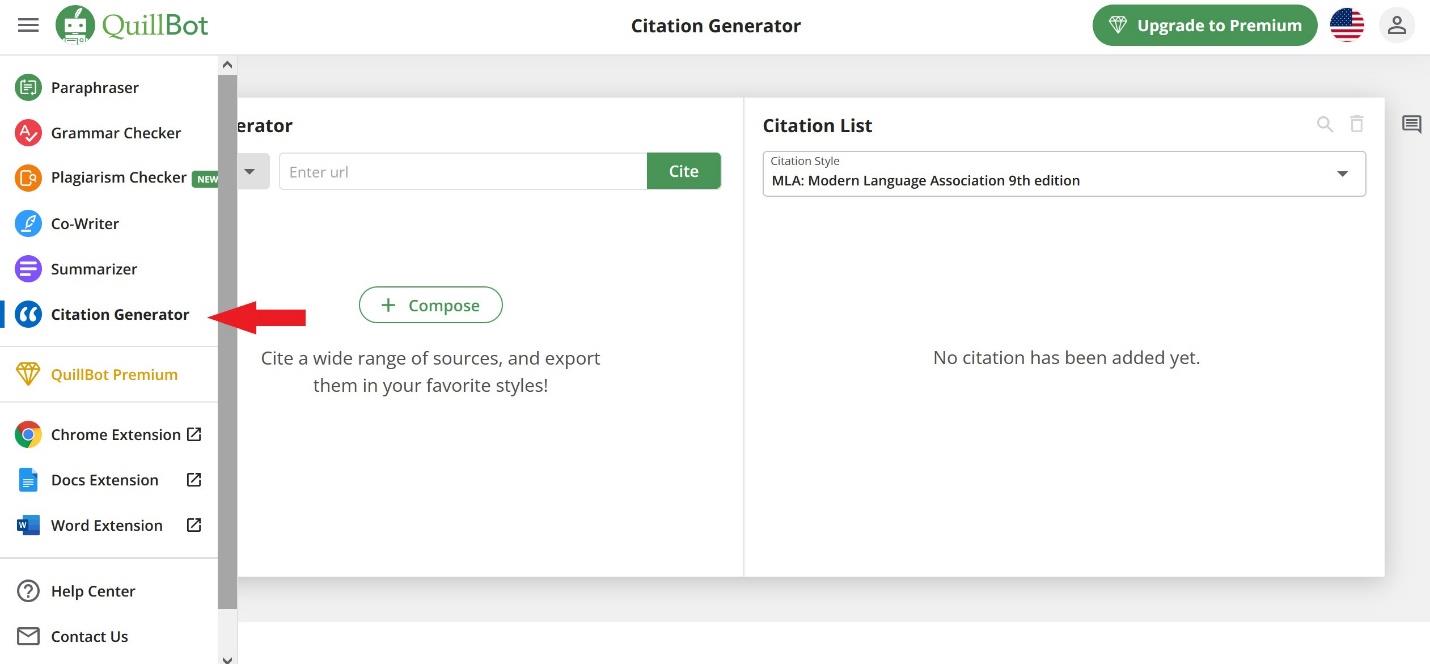Image resolution: width=1430 pixels, height=664 pixels.
Task: Open the Paraphraser tool
Action: (95, 87)
